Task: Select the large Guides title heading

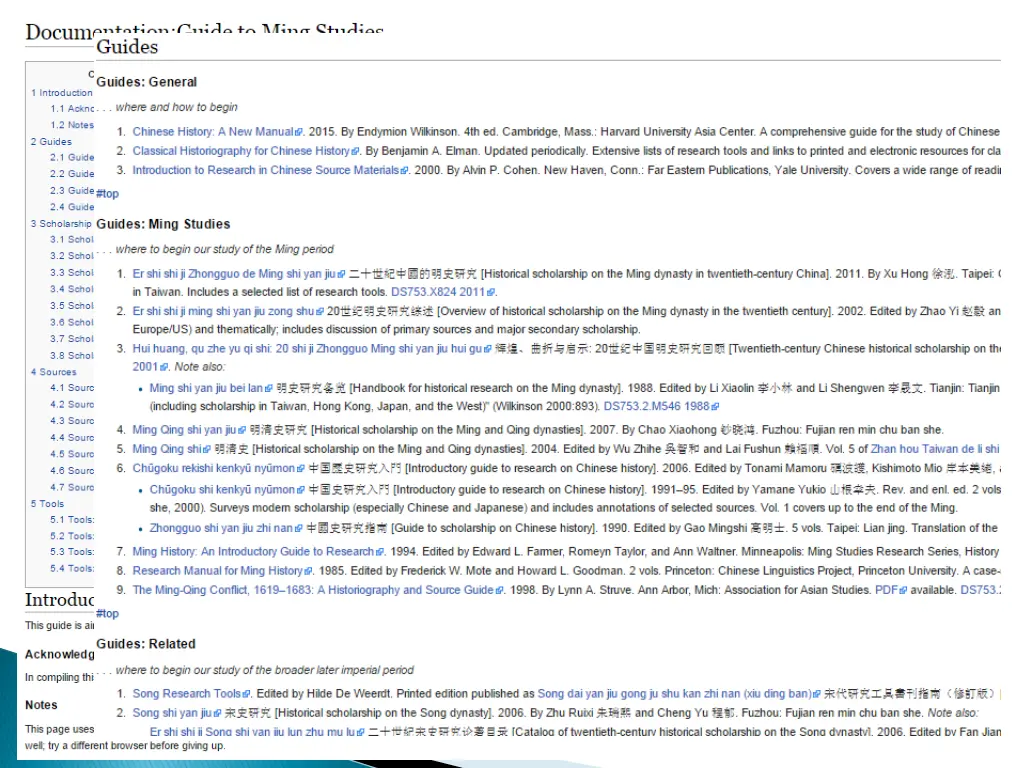Action: coord(127,46)
